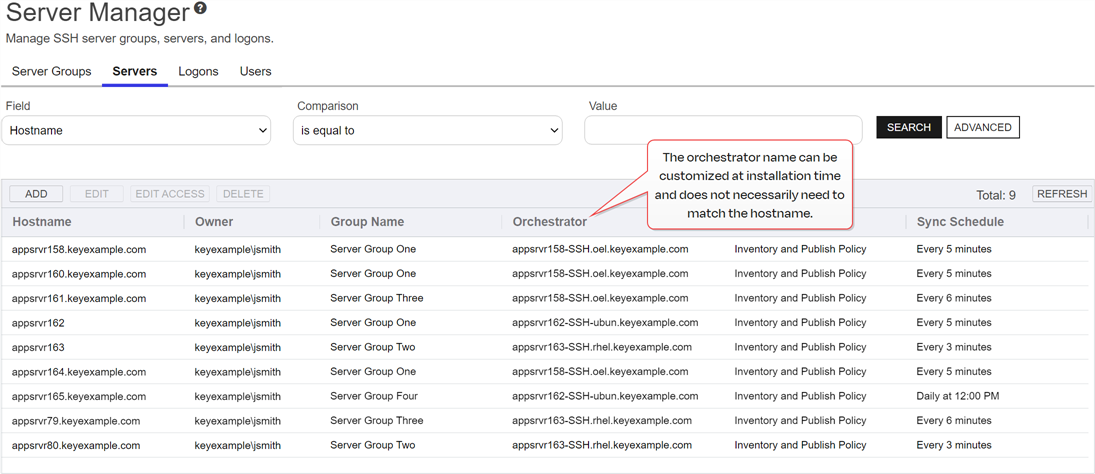Click the Sync Schedule column header
Viewport: 1095px width, 474px height.
tap(959, 222)
